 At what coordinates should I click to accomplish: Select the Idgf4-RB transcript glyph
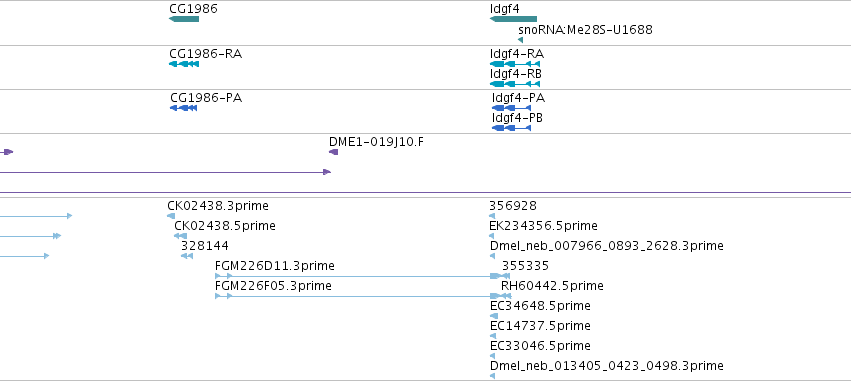pyautogui.click(x=515, y=84)
